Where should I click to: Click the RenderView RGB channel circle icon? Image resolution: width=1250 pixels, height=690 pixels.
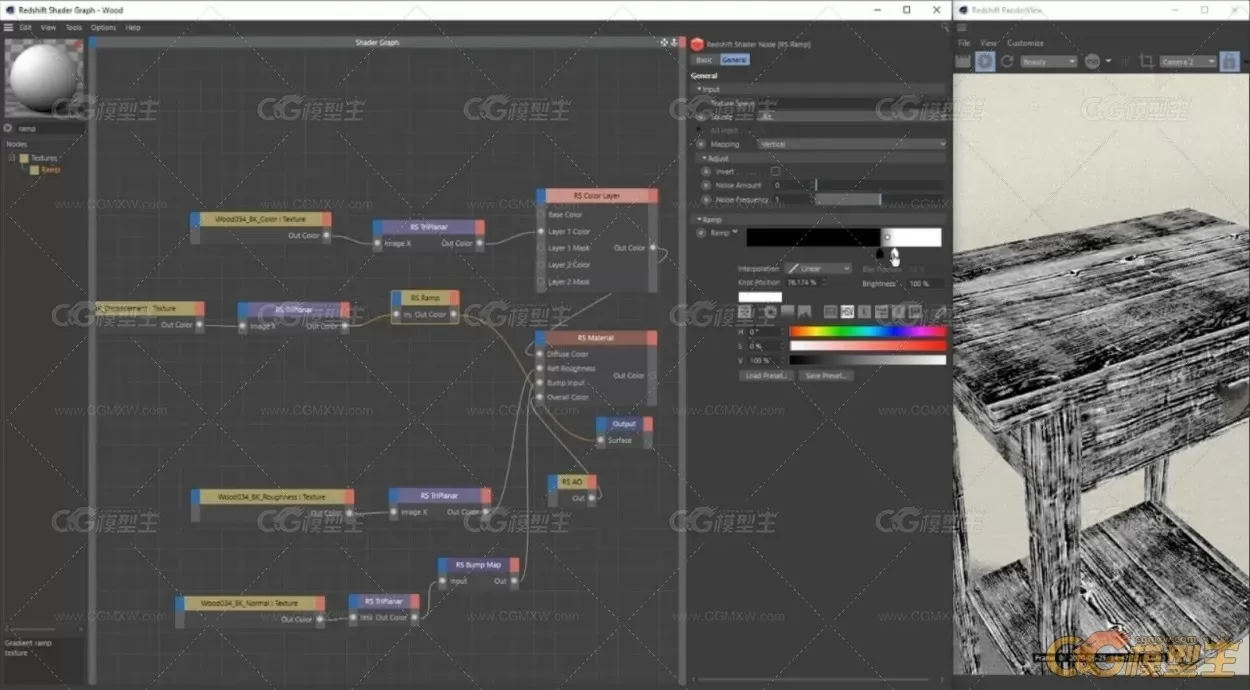point(1092,61)
